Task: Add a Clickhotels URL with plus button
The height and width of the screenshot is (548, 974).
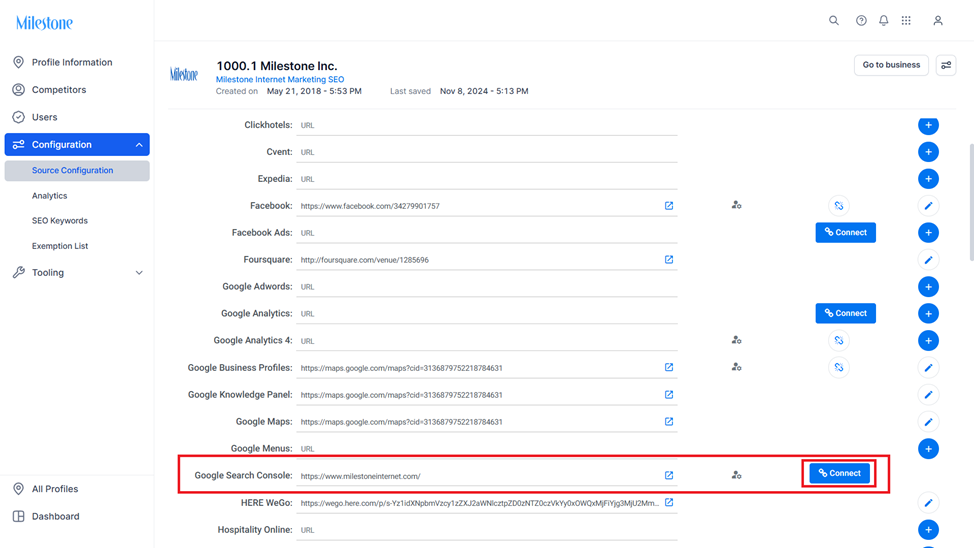Action: pyautogui.click(x=928, y=125)
